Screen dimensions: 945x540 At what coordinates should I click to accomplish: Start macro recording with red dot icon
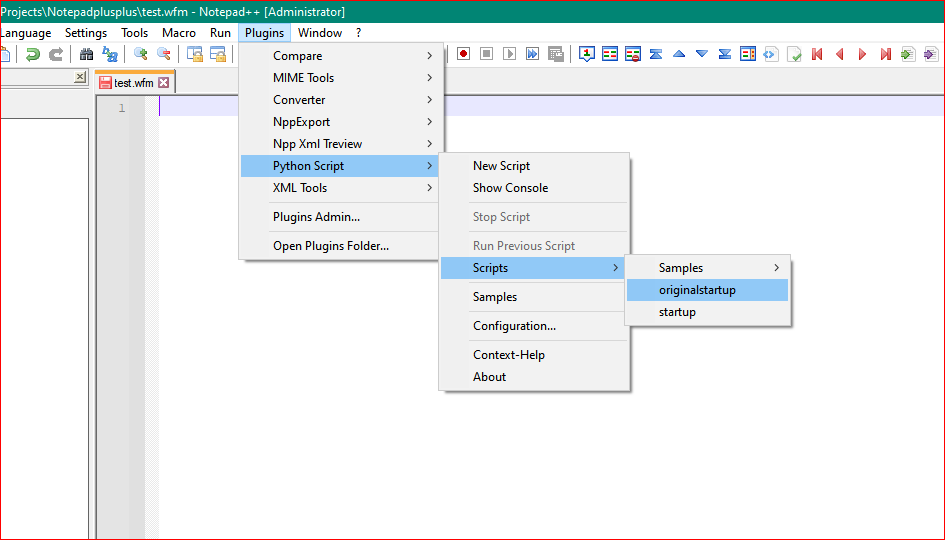(x=464, y=54)
